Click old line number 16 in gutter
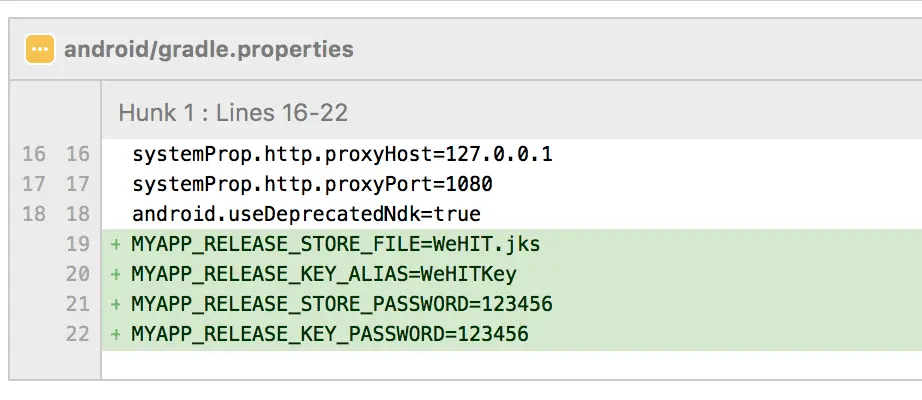922x400 pixels. (x=34, y=154)
